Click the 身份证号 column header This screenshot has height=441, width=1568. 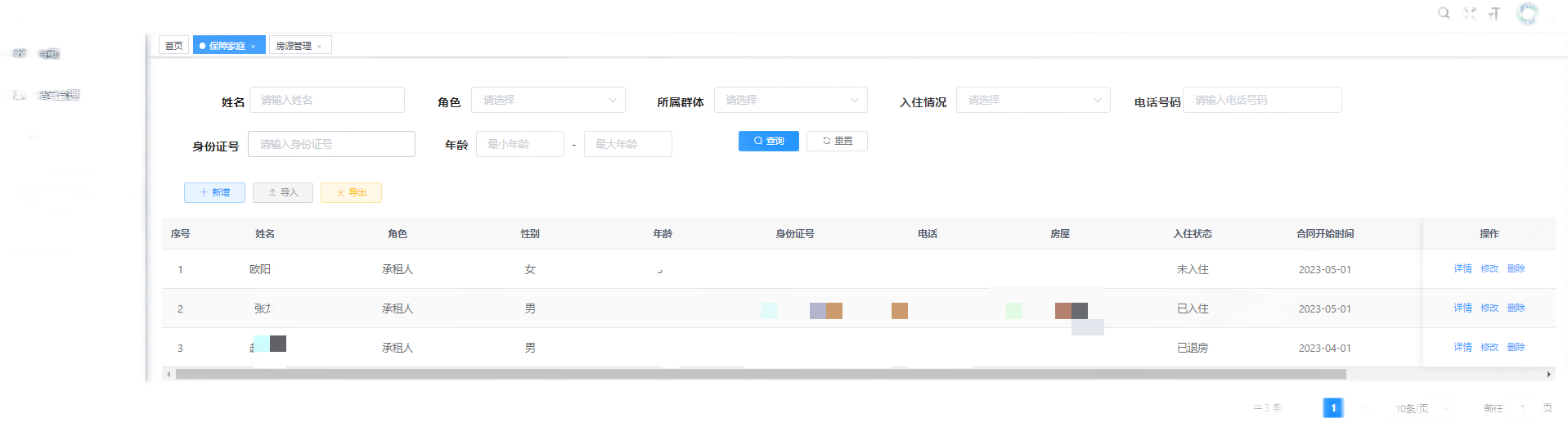(x=795, y=234)
